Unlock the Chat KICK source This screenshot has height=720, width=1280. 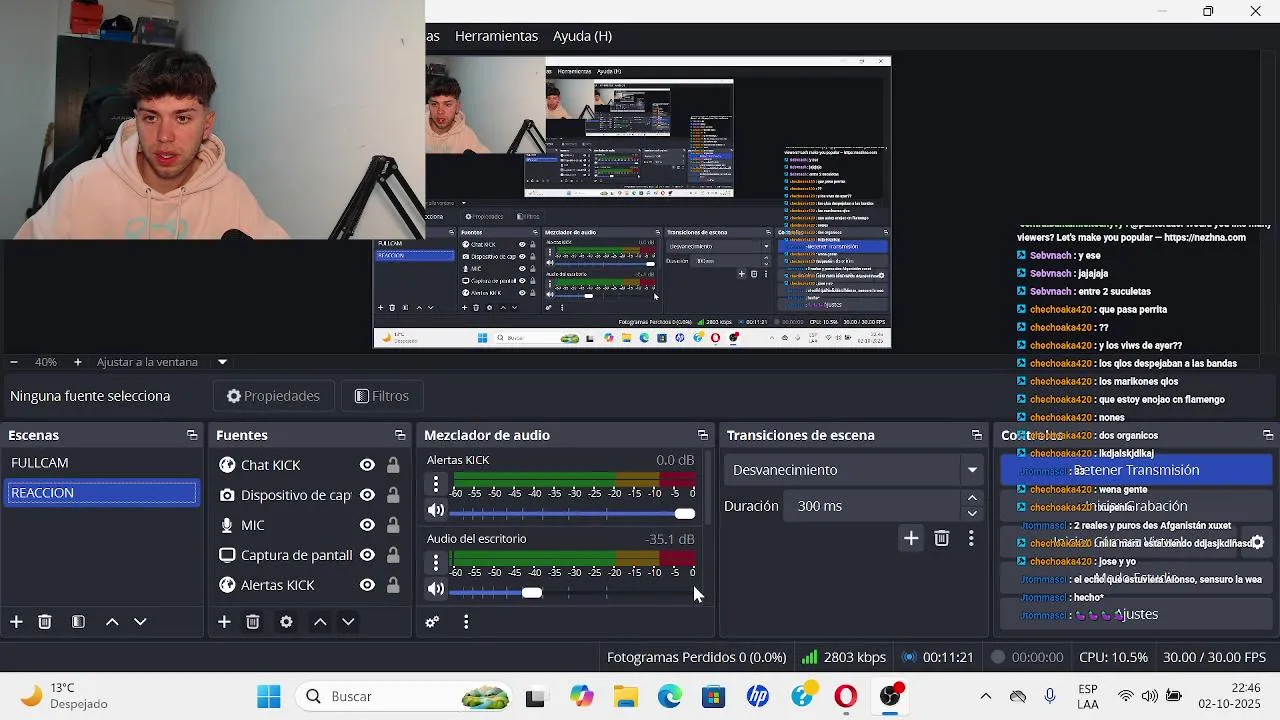(393, 465)
